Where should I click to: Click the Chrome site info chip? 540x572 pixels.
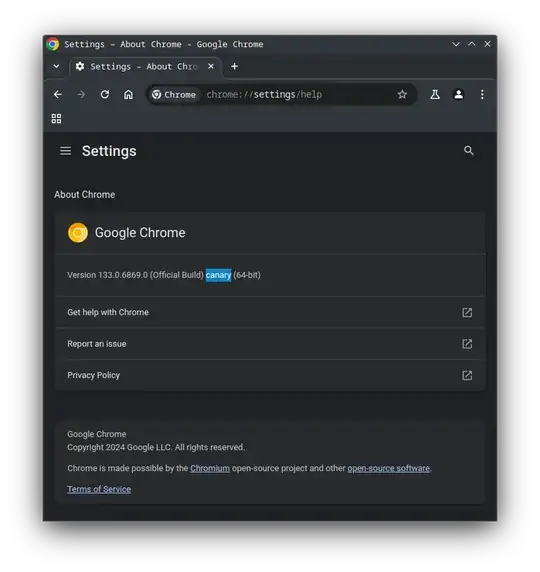click(x=174, y=95)
